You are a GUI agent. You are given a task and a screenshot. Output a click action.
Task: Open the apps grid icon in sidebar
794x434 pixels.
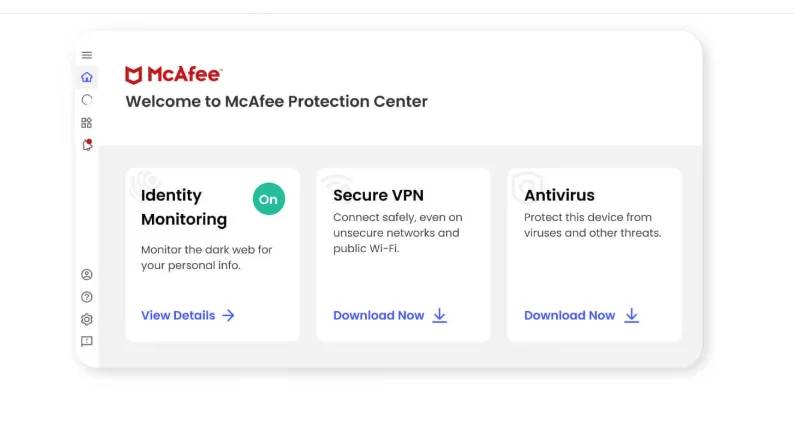pyautogui.click(x=87, y=123)
